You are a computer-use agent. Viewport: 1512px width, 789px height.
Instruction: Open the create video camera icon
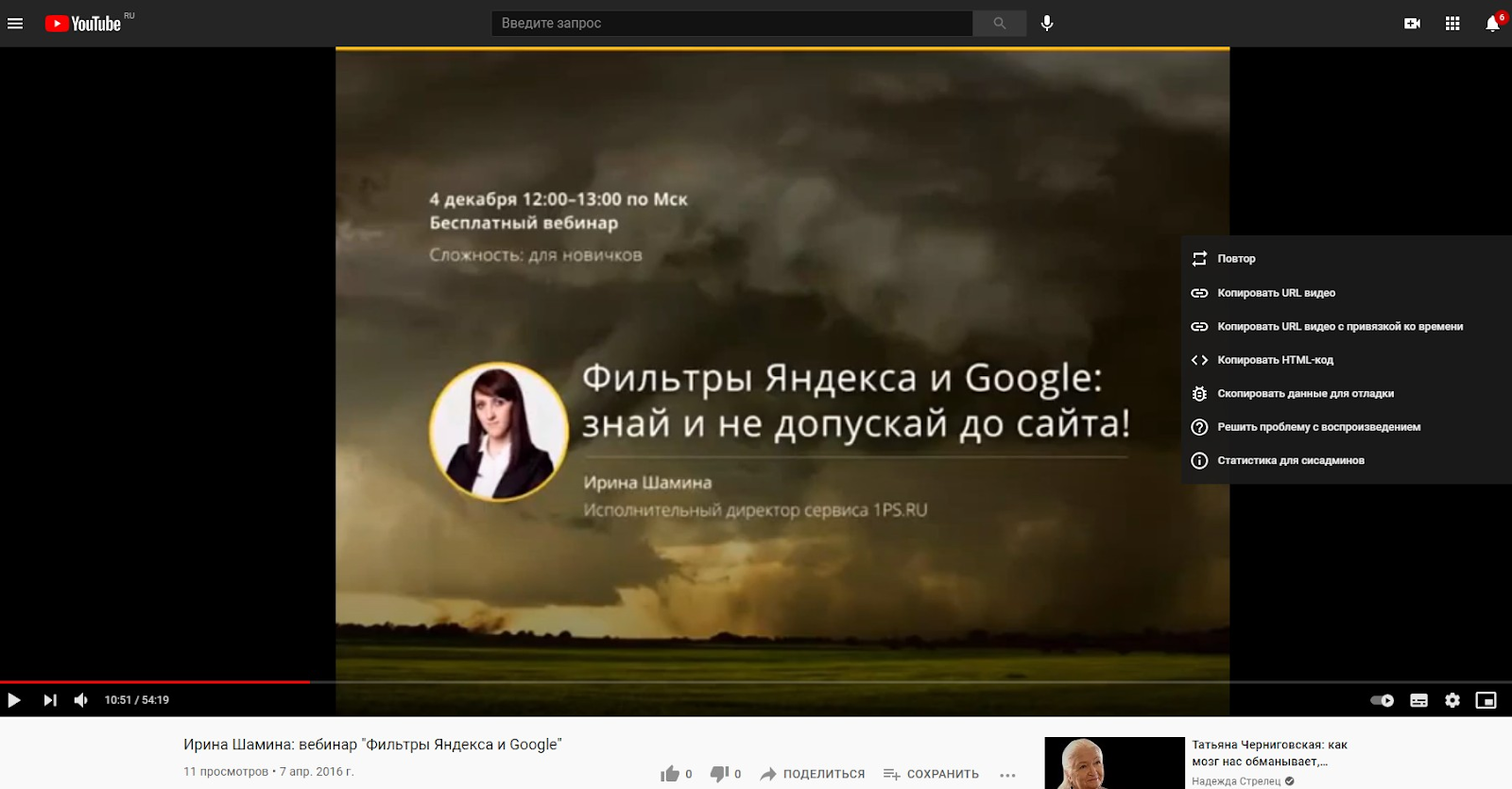pyautogui.click(x=1412, y=24)
